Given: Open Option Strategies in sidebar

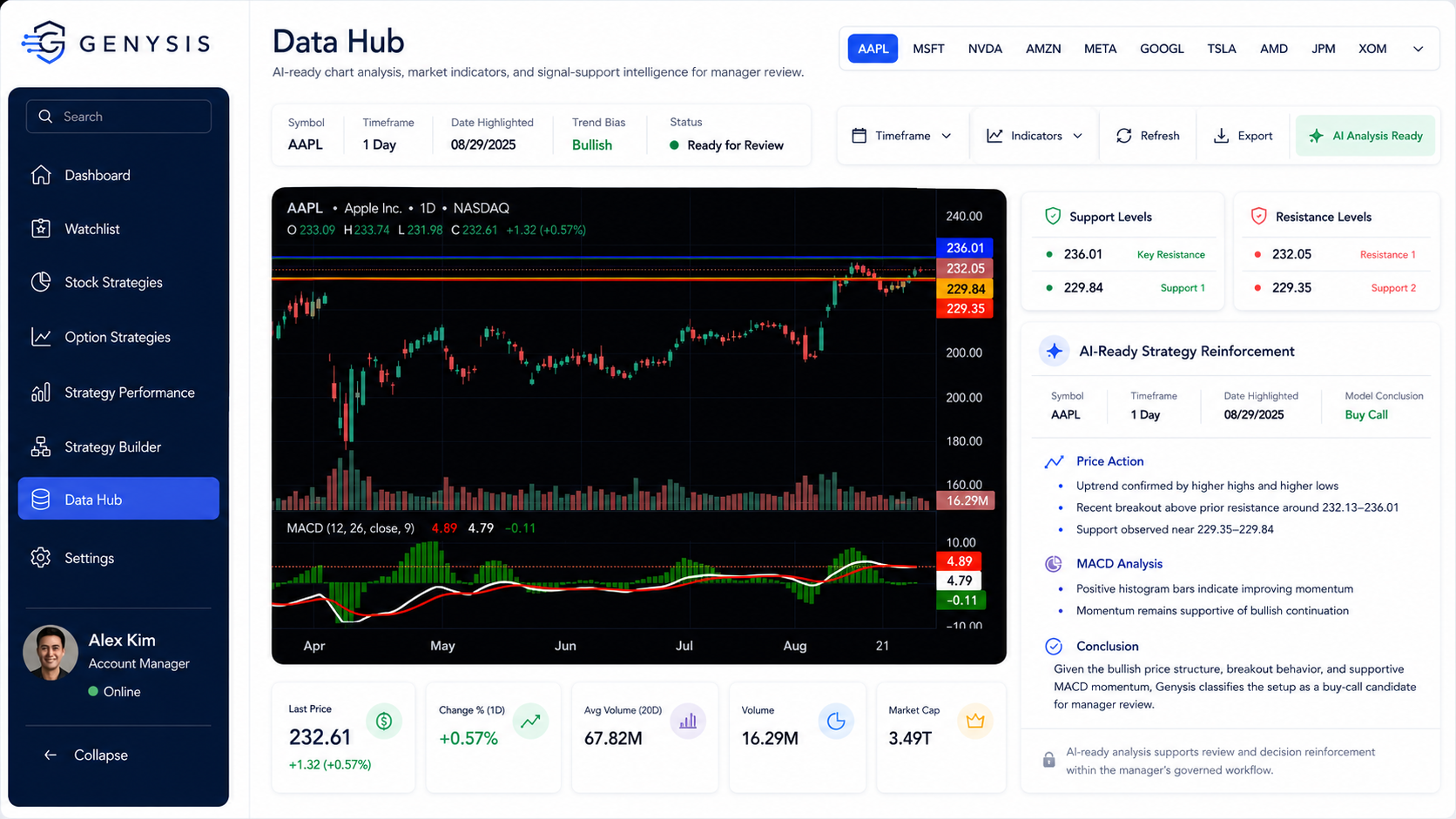Looking at the screenshot, I should (x=118, y=337).
